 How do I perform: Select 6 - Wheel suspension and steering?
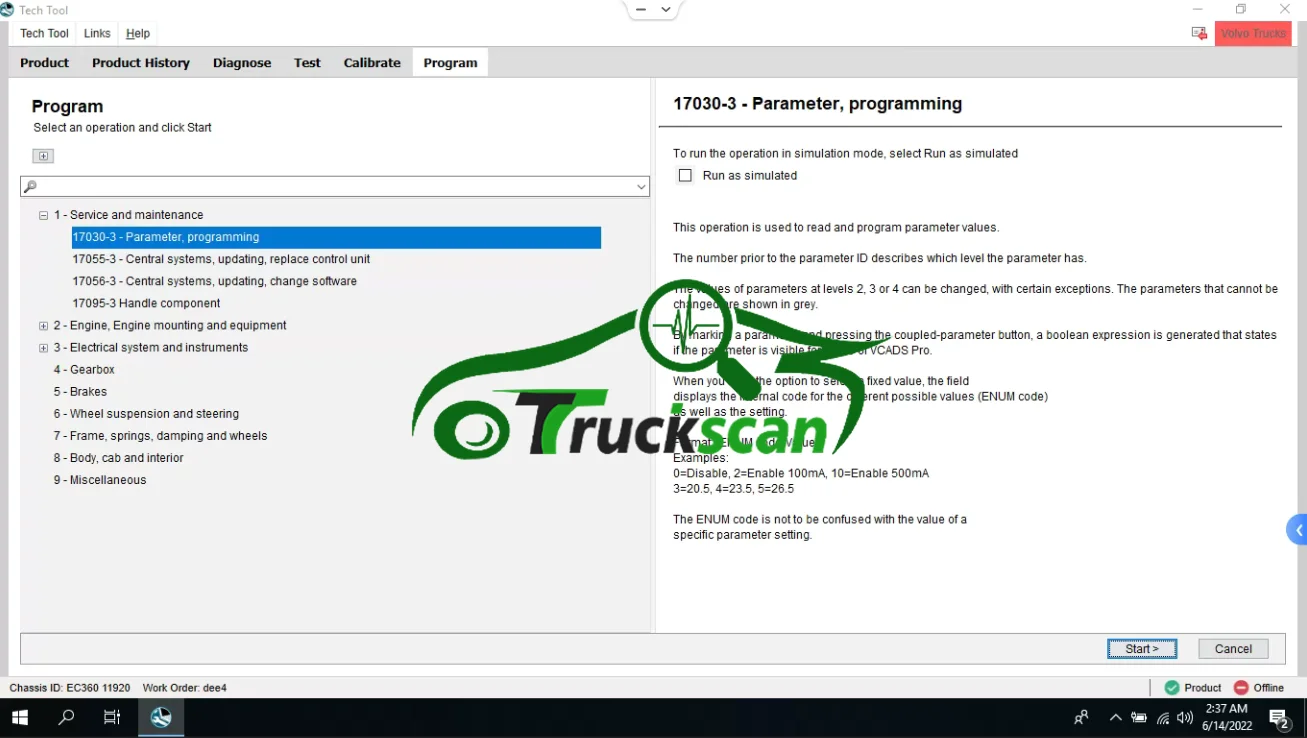(146, 414)
